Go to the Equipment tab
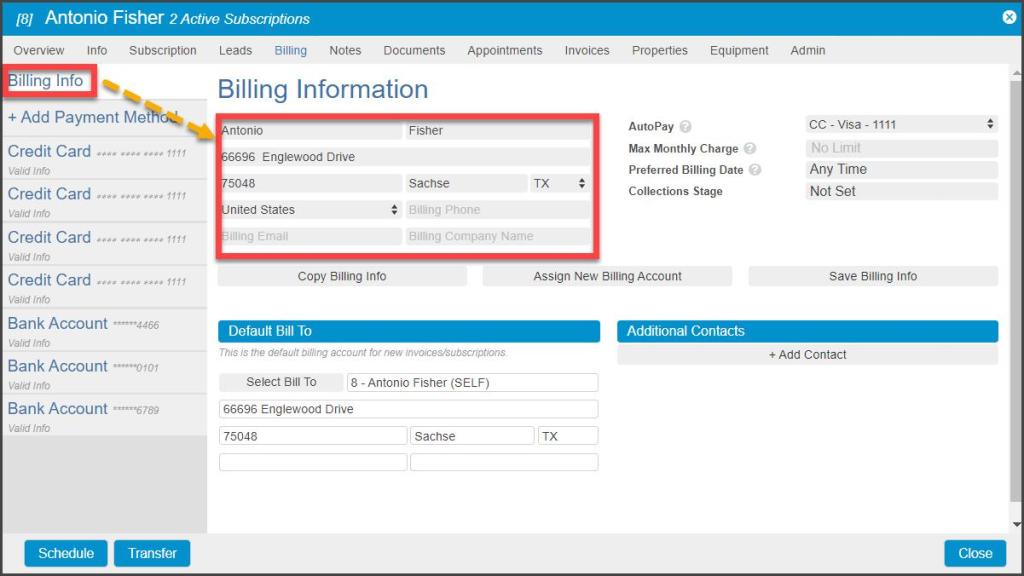1024x576 pixels. pos(739,50)
